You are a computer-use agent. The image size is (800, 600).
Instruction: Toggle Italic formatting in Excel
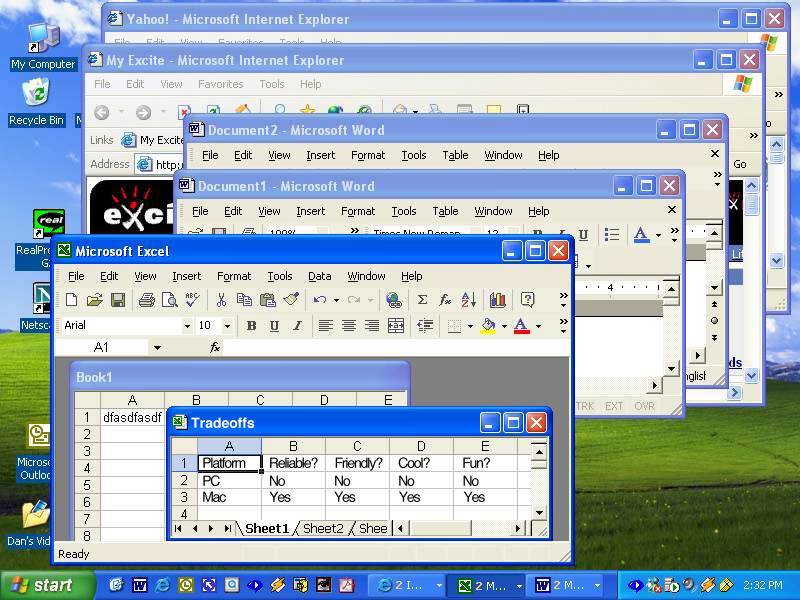click(x=297, y=326)
